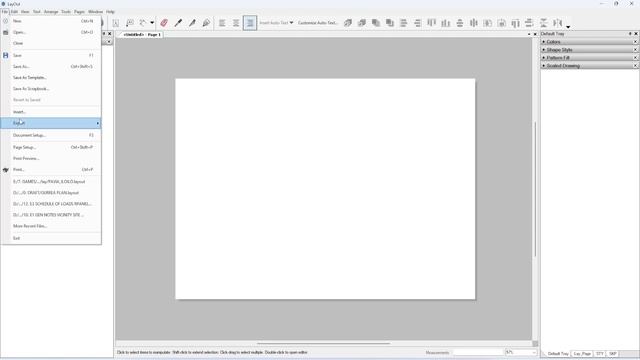Open the Pages menu
Screen dimensions: 640x360
tap(79, 12)
